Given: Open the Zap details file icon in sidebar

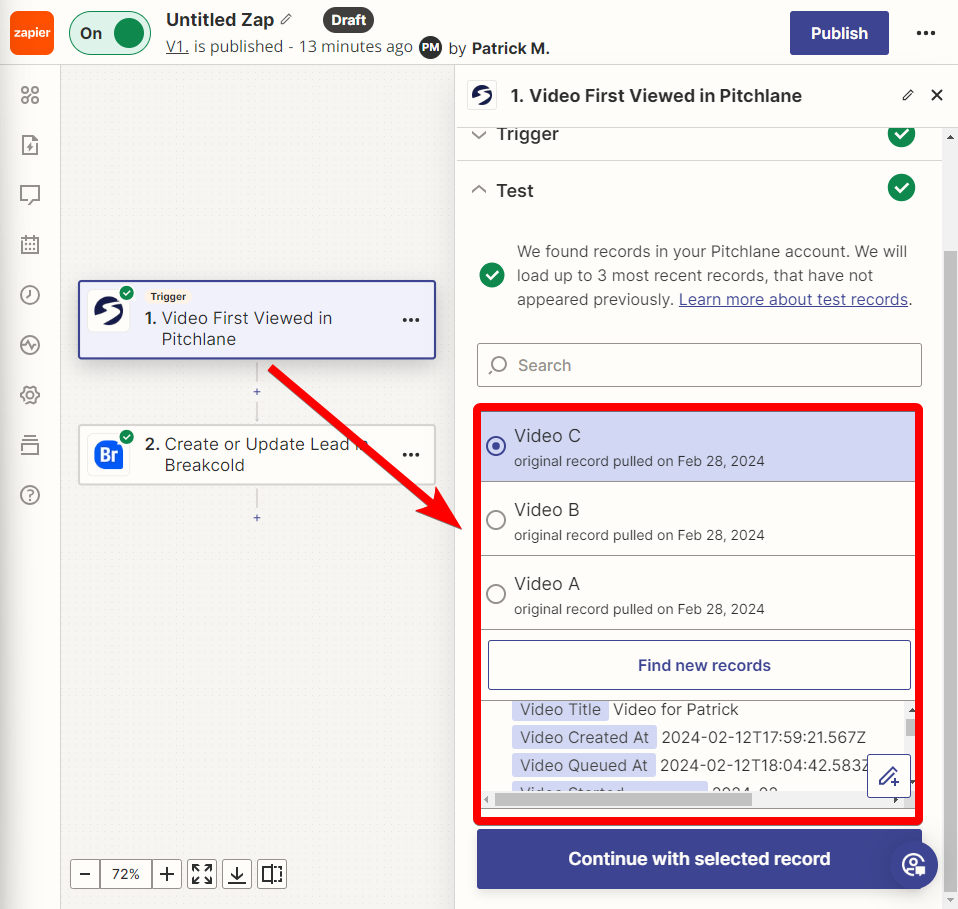Looking at the screenshot, I should pyautogui.click(x=30, y=145).
